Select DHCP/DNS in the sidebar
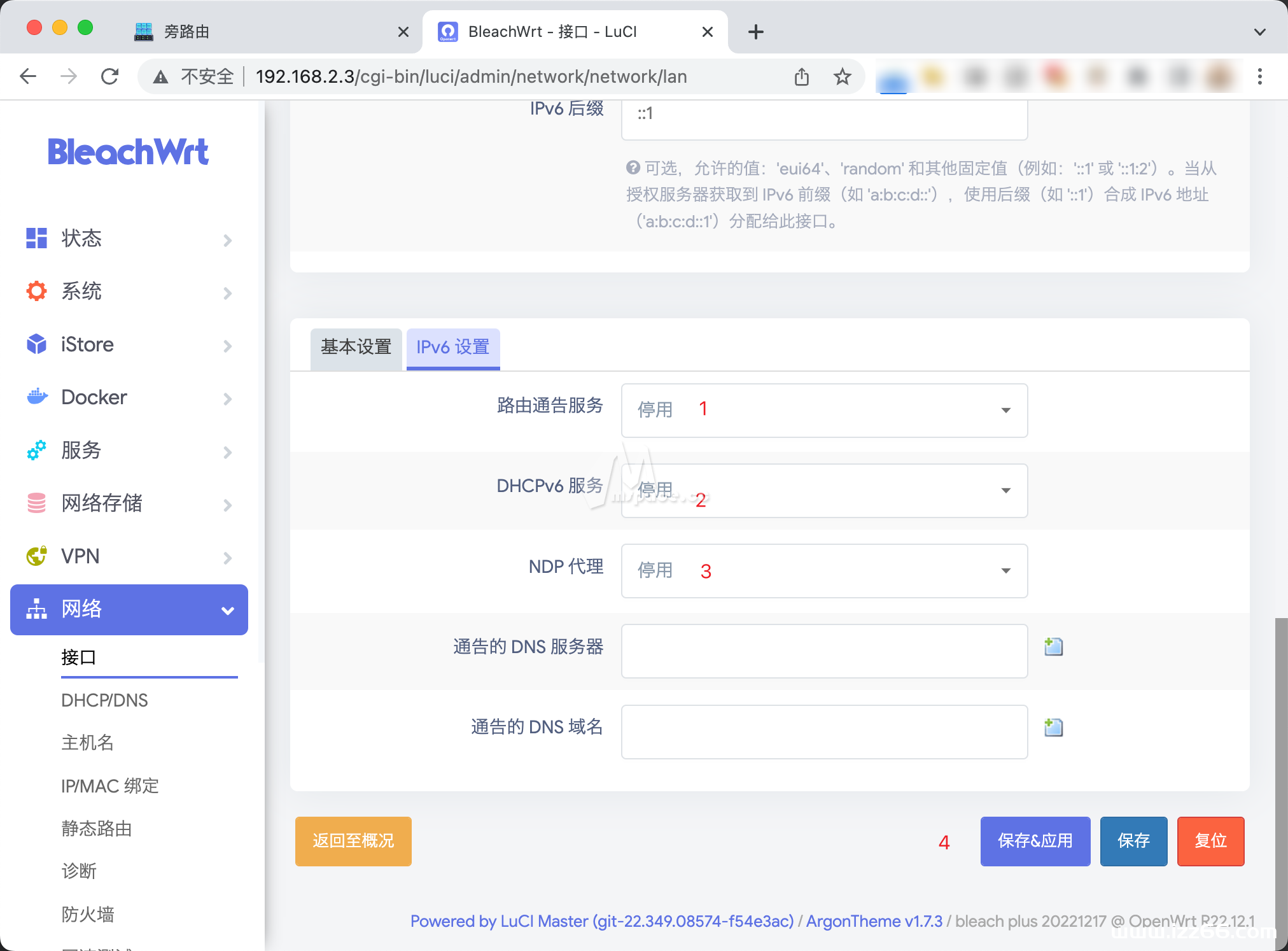Screen dimensions: 1288x951 point(105,700)
